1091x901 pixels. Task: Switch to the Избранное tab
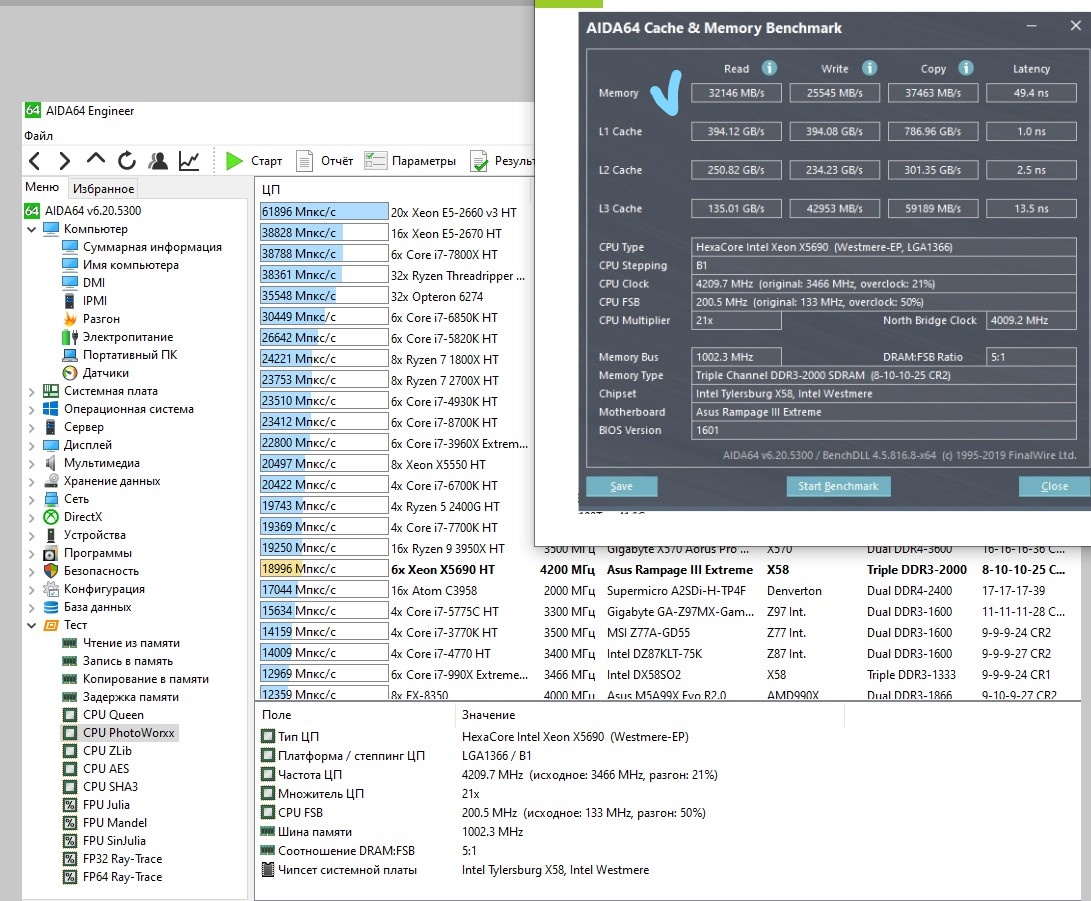coord(103,189)
